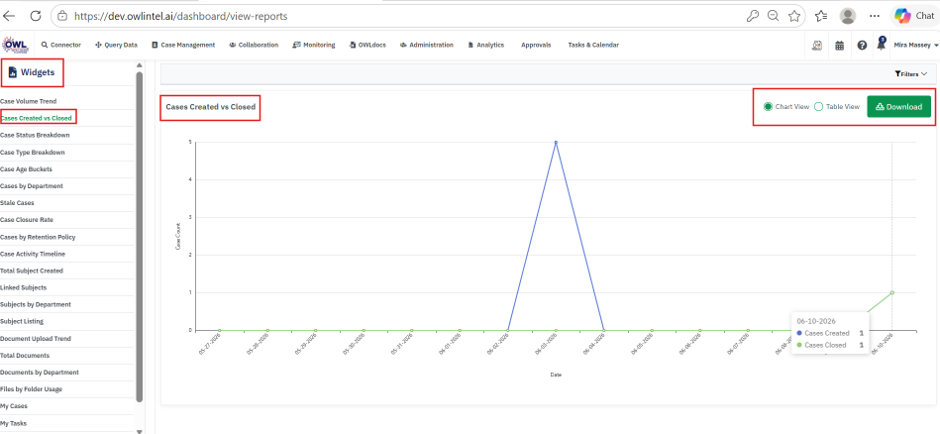Open the Case Status Breakdown widget
Image resolution: width=940 pixels, height=434 pixels.
35,135
